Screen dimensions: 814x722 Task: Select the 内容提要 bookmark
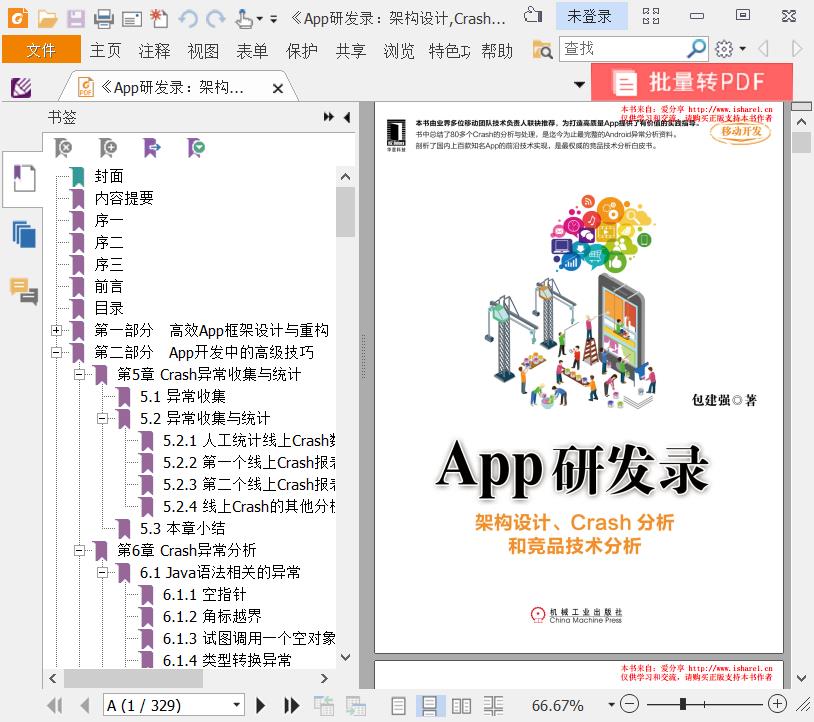(x=124, y=198)
